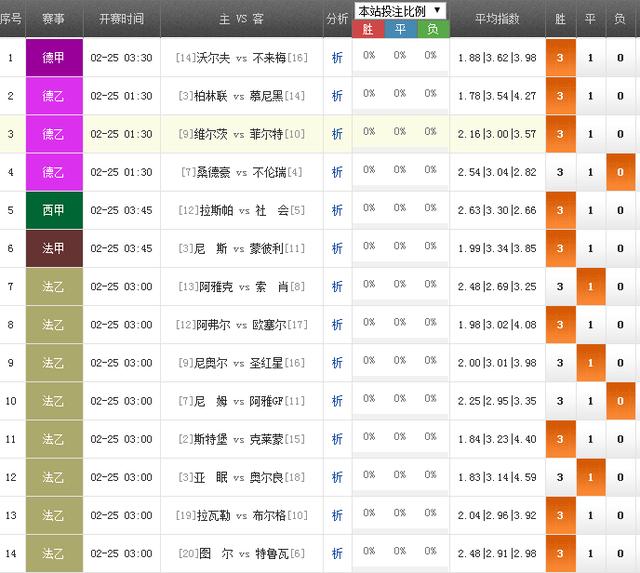This screenshot has height=573, width=640.
Task: Open 析 analysis for 维尔茨 vs 菲尔特
Action: point(337,134)
